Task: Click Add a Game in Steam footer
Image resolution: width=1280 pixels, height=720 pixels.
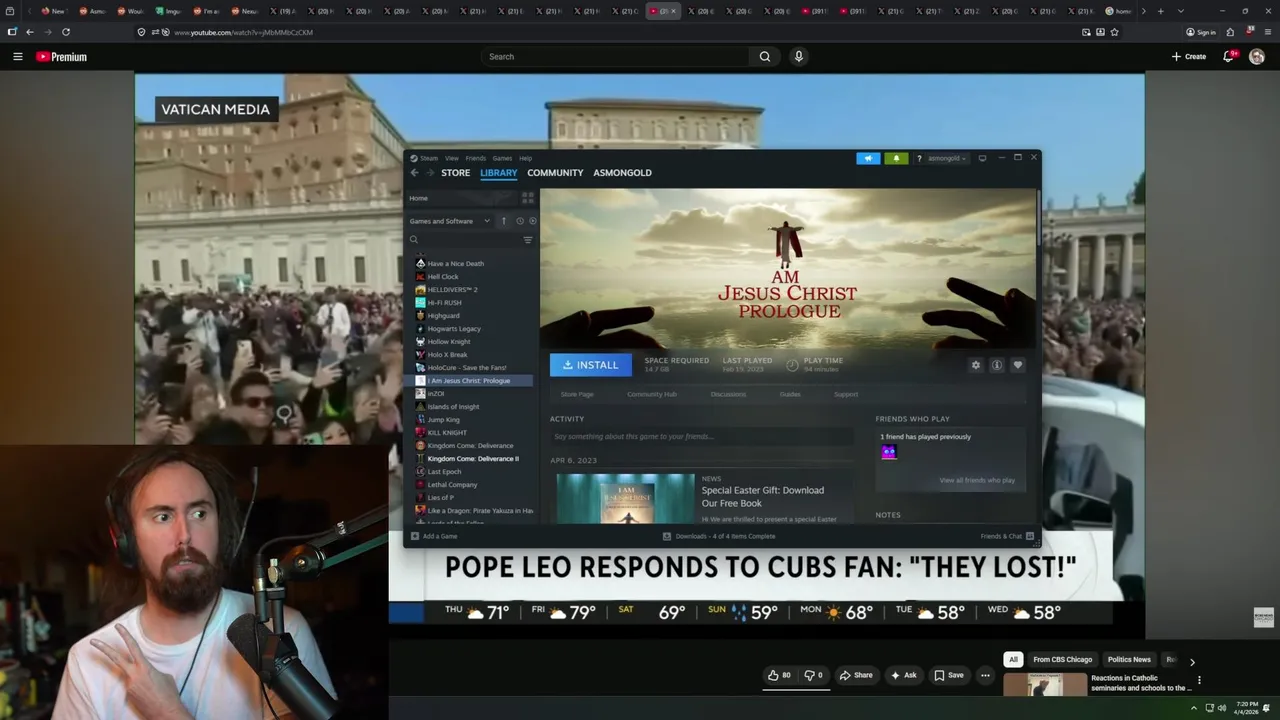Action: (x=433, y=536)
